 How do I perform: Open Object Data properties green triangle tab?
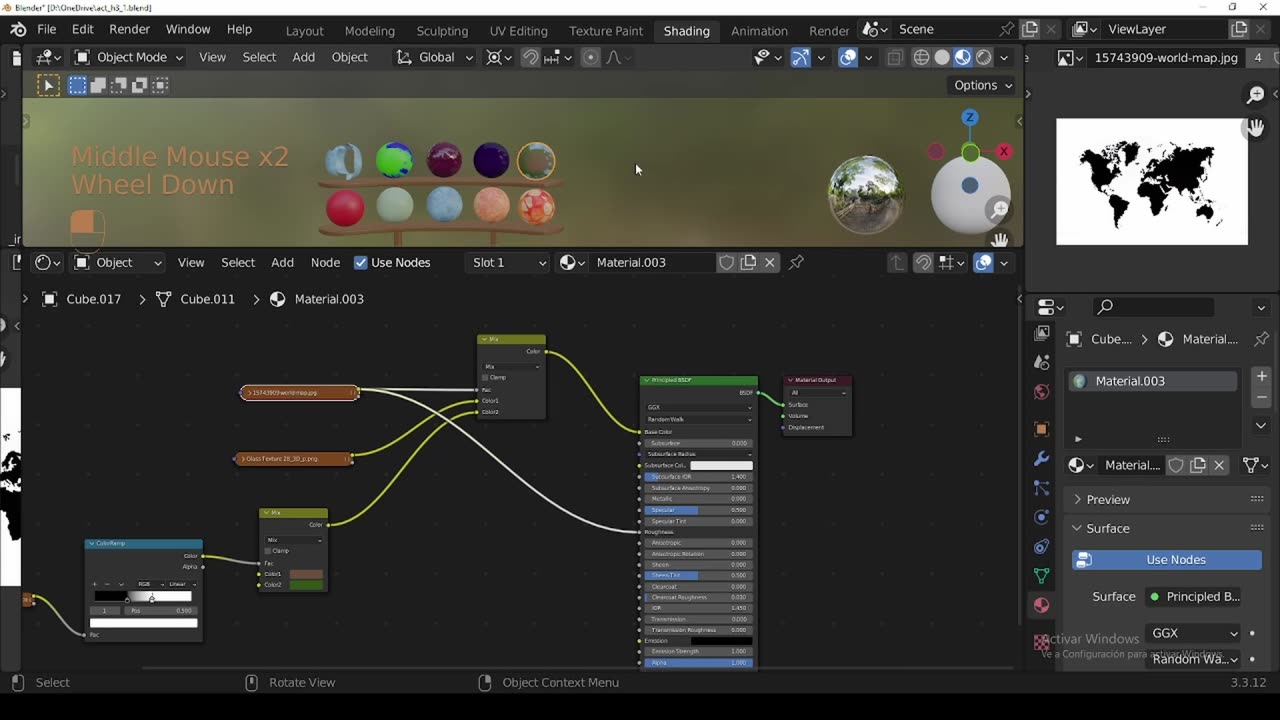1042,575
